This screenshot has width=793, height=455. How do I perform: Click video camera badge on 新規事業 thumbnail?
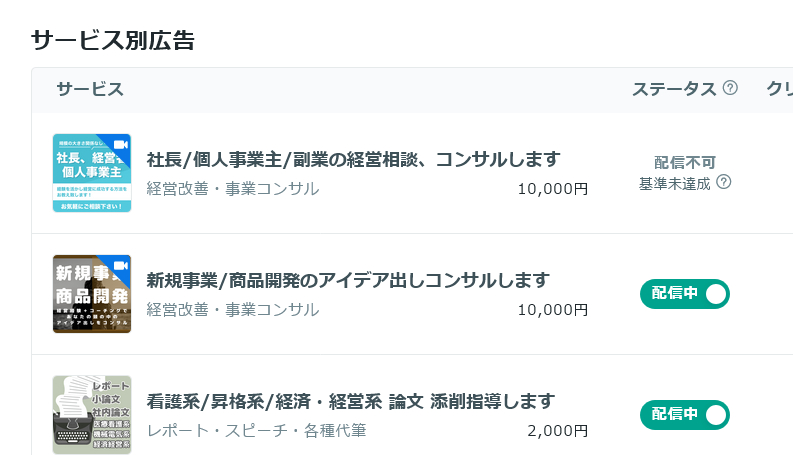coord(122,265)
